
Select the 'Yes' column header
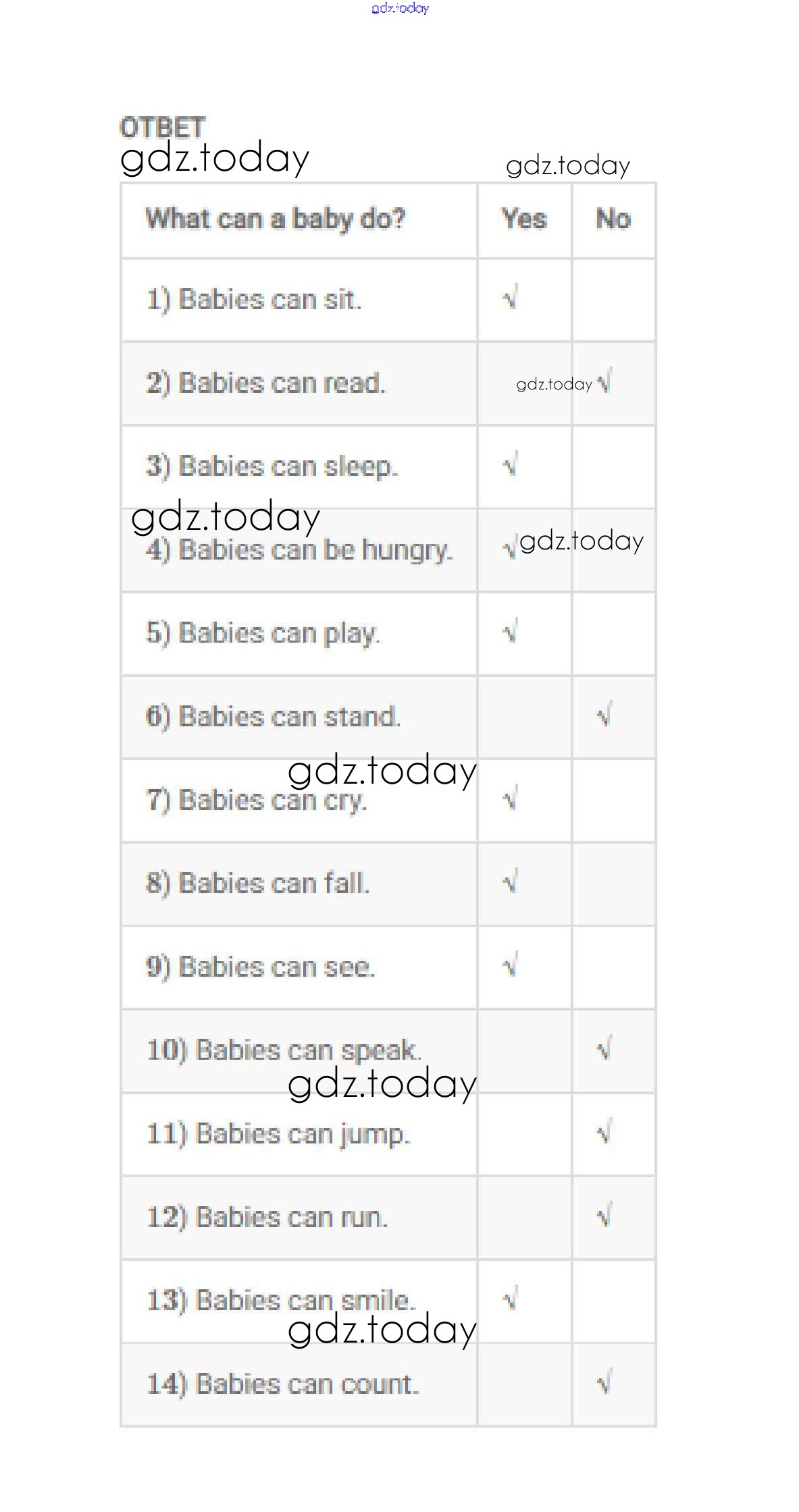pyautogui.click(x=524, y=219)
